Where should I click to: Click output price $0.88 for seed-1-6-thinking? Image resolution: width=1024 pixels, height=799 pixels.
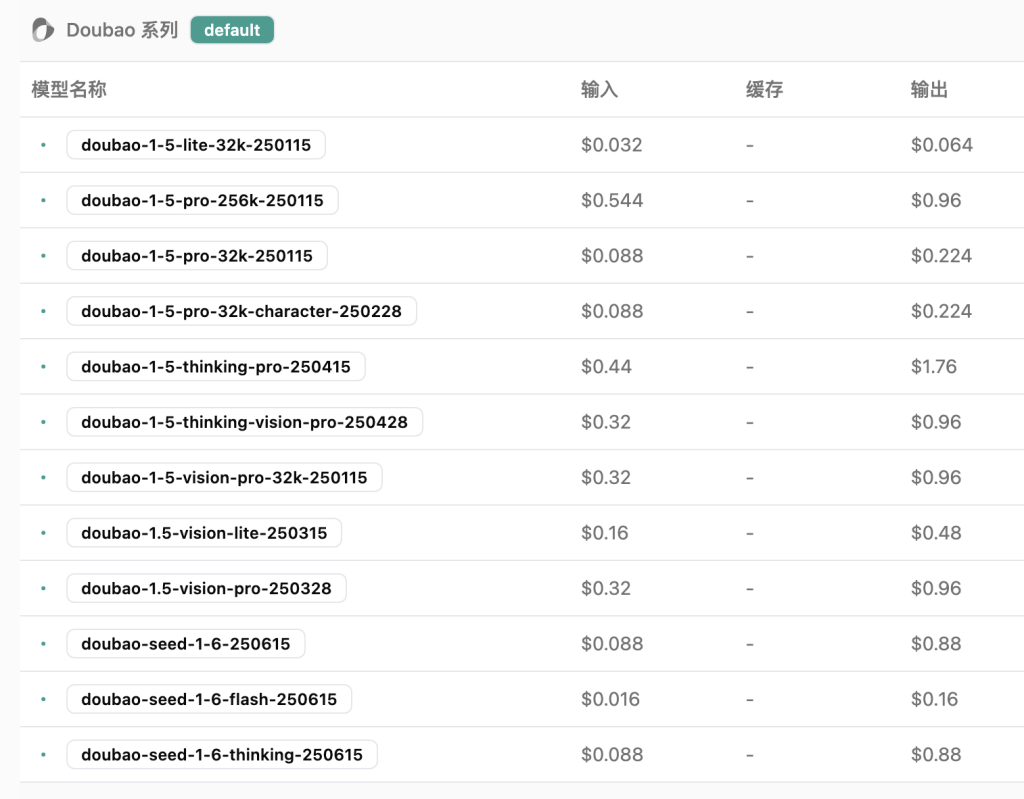[x=936, y=755]
